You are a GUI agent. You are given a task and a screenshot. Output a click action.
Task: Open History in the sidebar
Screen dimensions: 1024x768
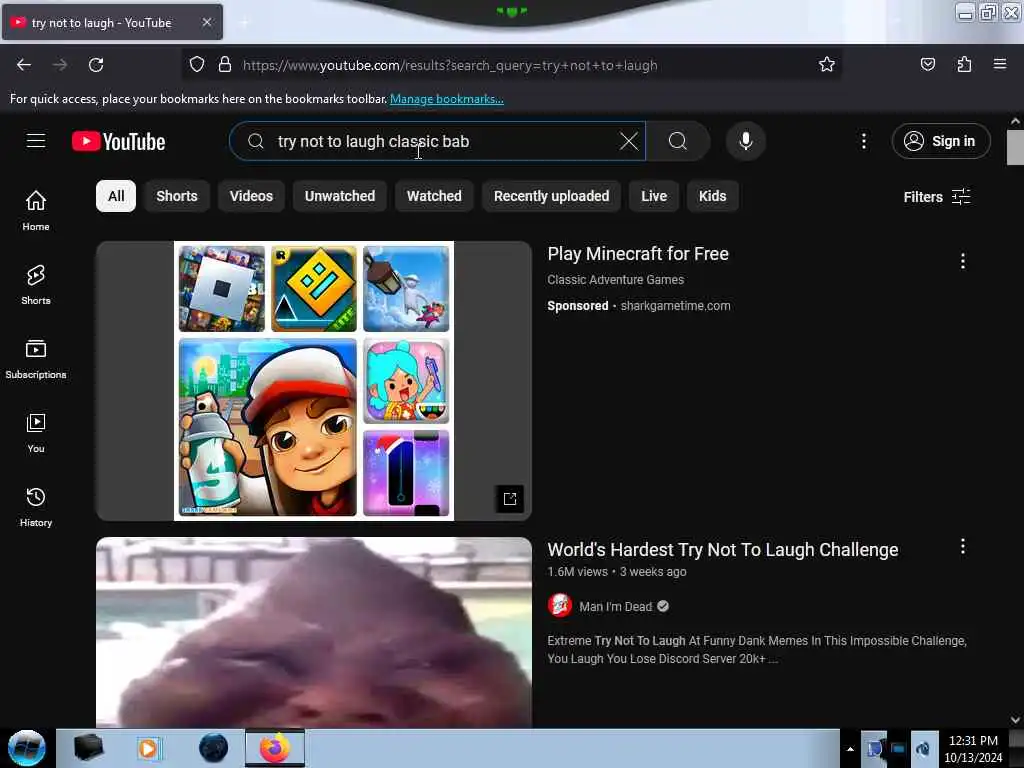pyautogui.click(x=36, y=507)
